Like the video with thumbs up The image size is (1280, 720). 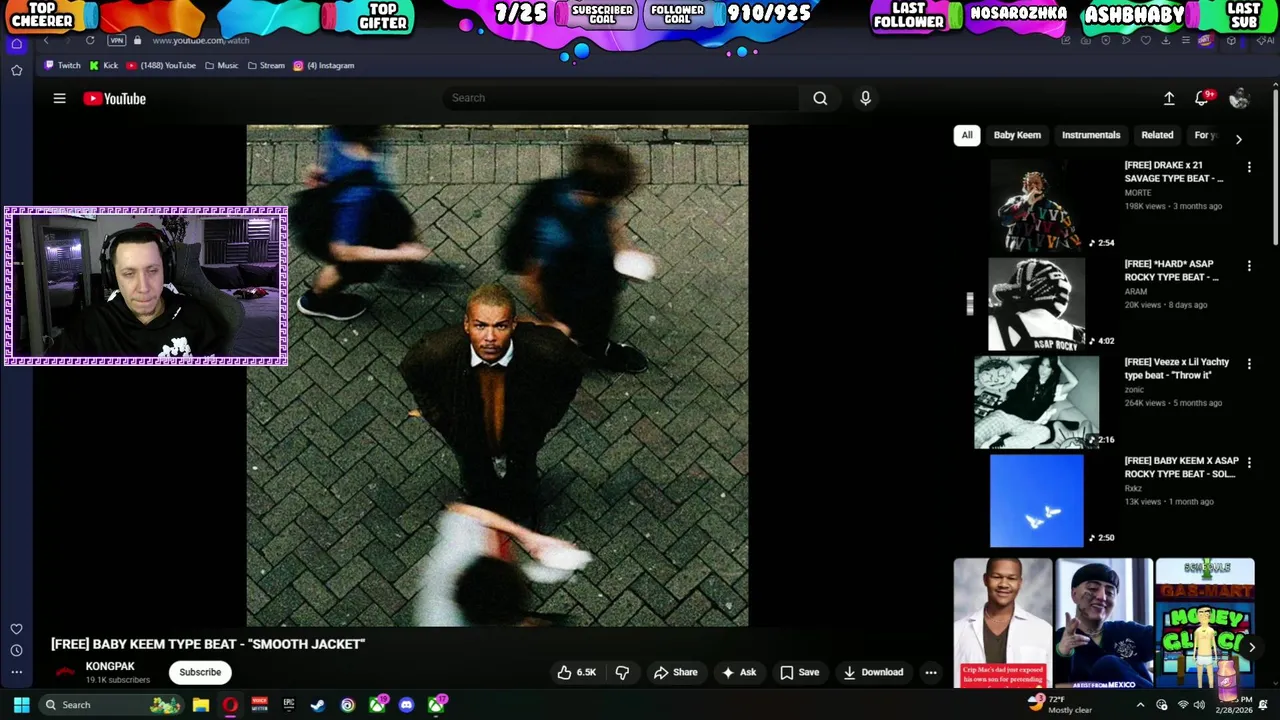pyautogui.click(x=576, y=672)
